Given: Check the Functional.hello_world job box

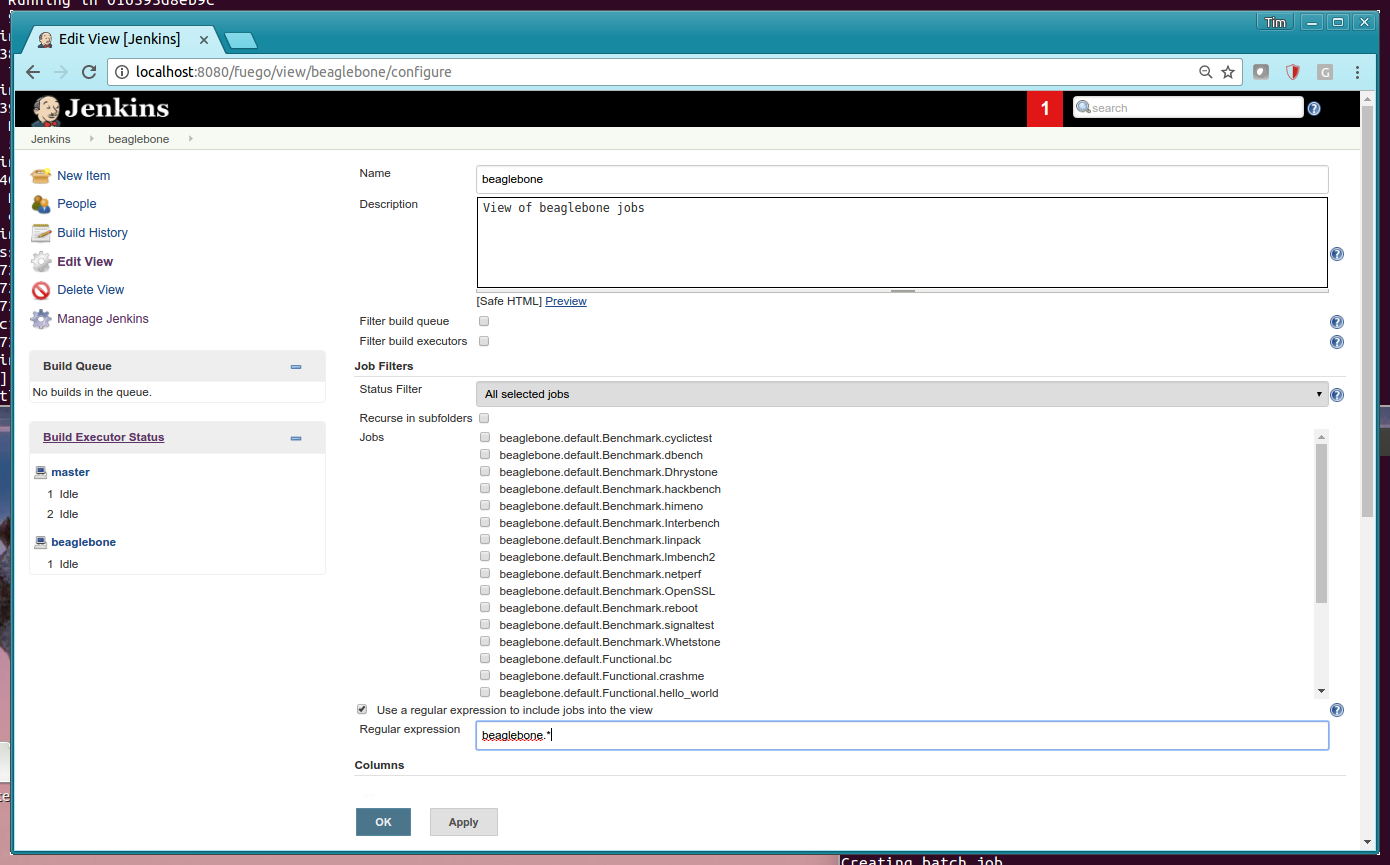Looking at the screenshot, I should pyautogui.click(x=485, y=692).
